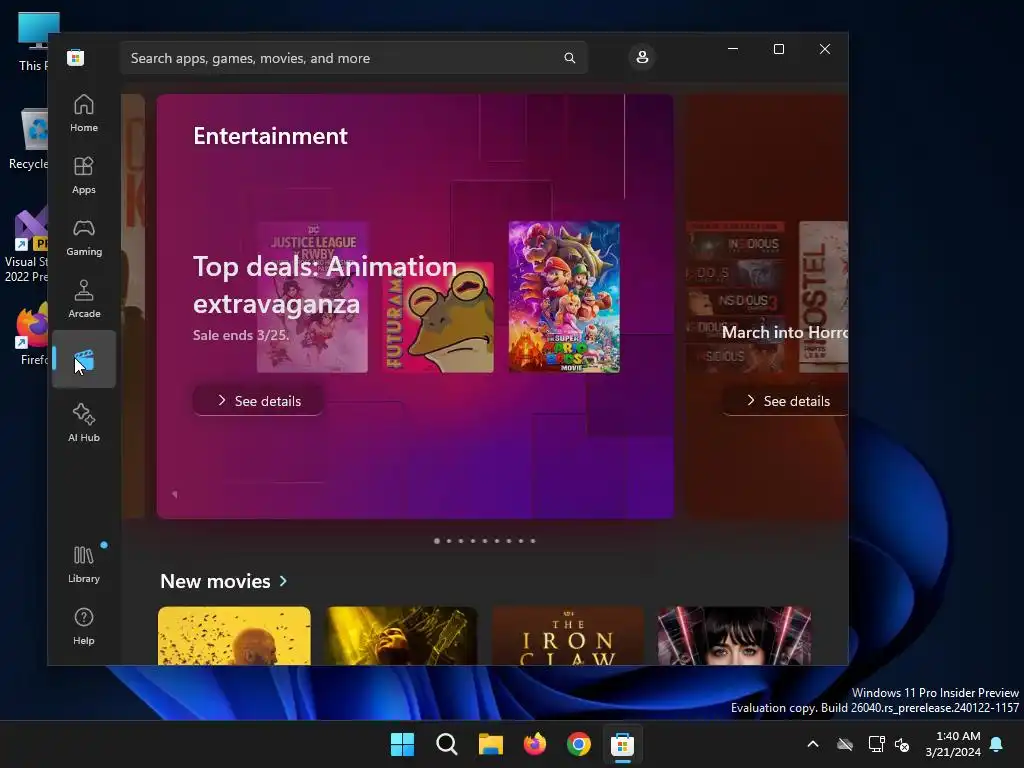Open File Explorer from the taskbar
This screenshot has height=768, width=1024.
[x=490, y=744]
